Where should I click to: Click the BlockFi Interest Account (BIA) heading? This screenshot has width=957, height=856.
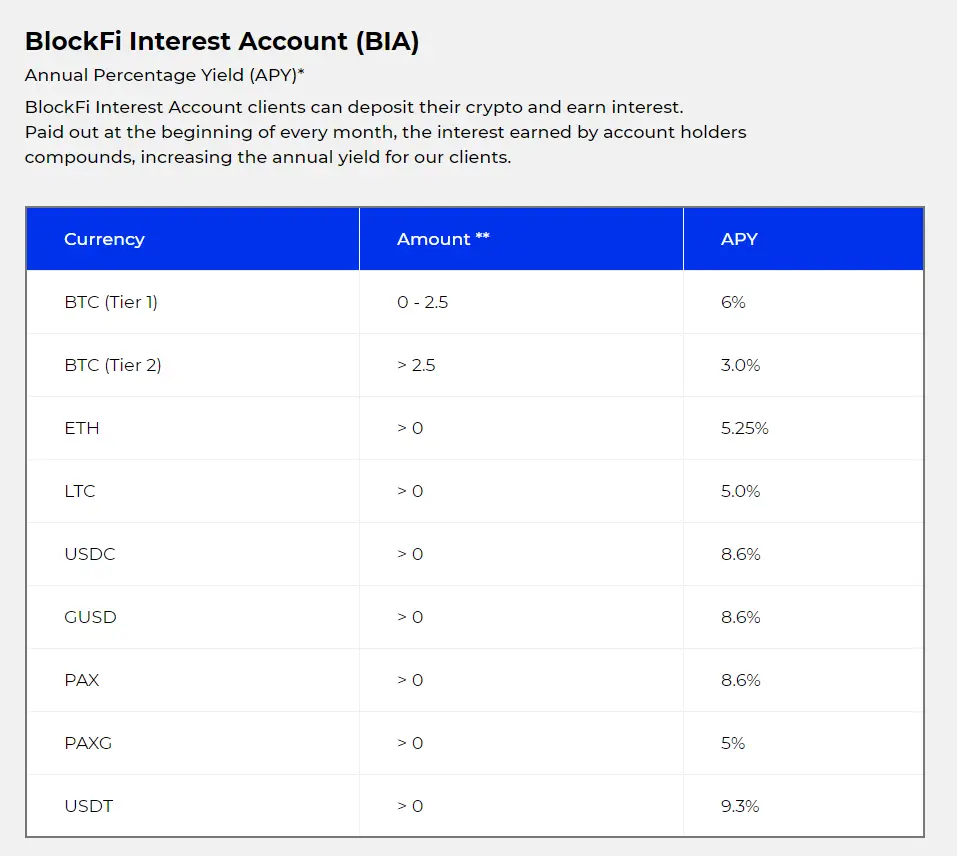[222, 41]
